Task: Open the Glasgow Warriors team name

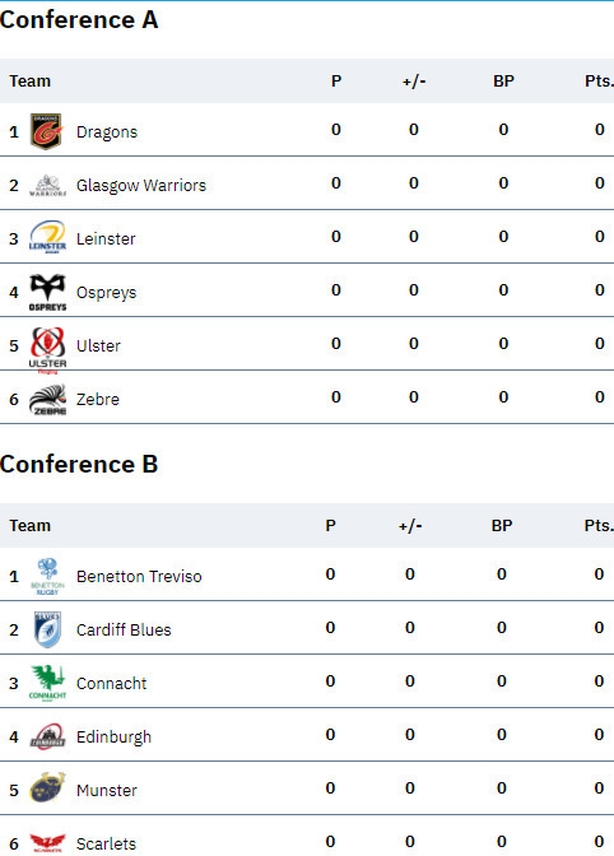Action: [141, 186]
